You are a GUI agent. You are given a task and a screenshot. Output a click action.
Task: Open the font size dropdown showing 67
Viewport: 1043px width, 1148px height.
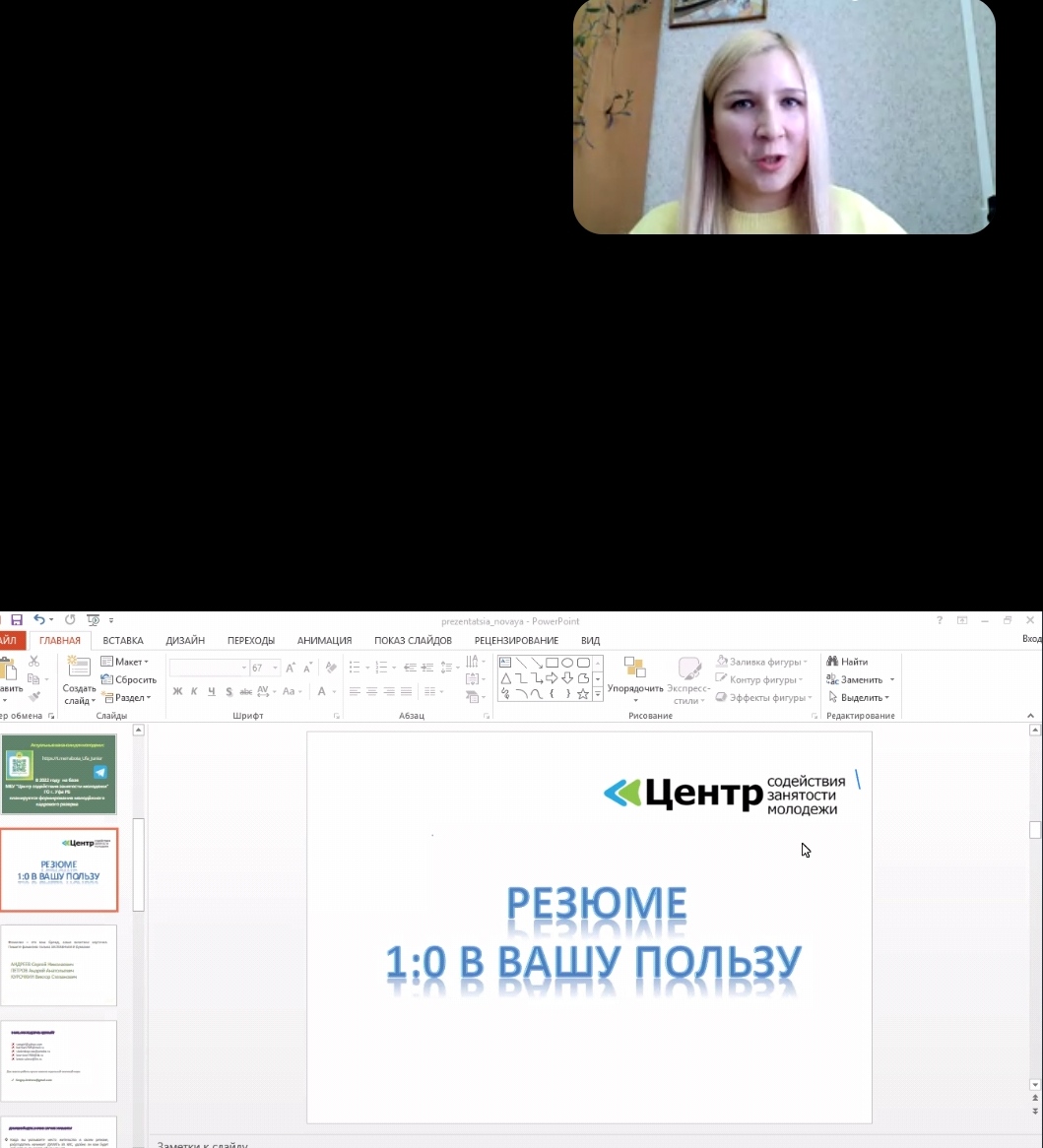pos(276,668)
